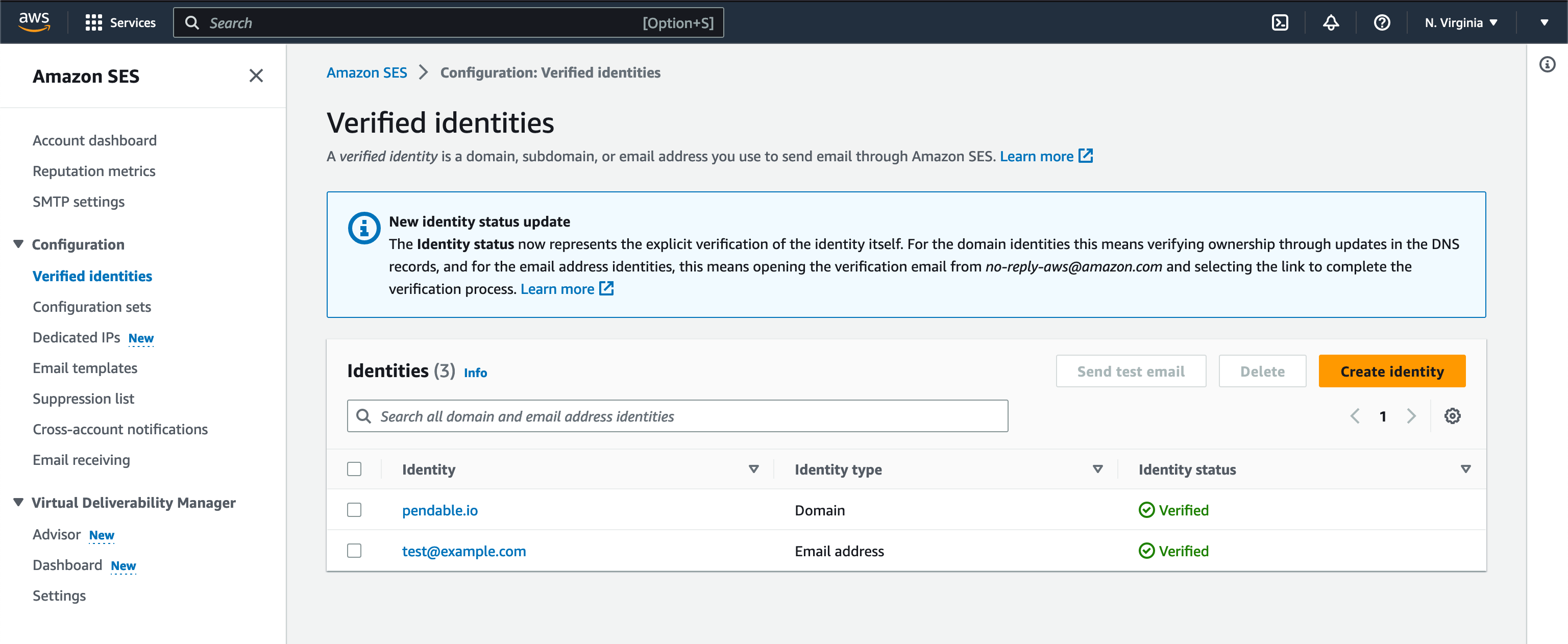
Task: Open Cross-account notifications page
Action: coord(120,429)
